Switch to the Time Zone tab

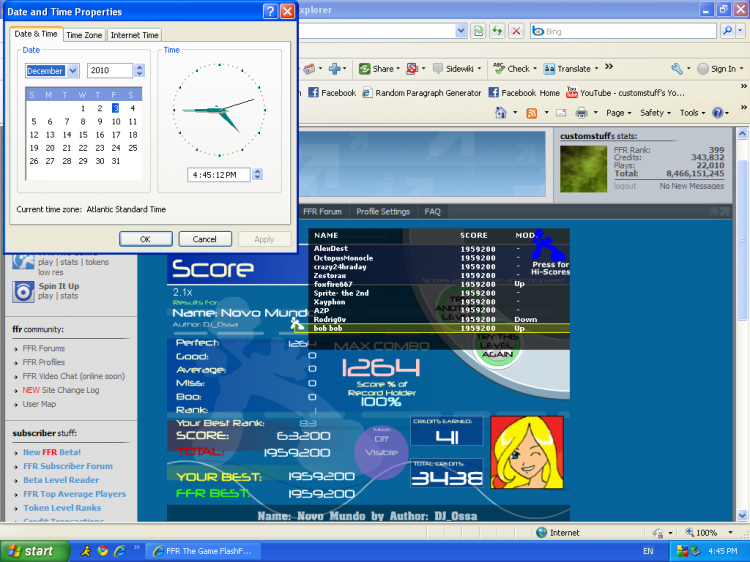pos(84,35)
